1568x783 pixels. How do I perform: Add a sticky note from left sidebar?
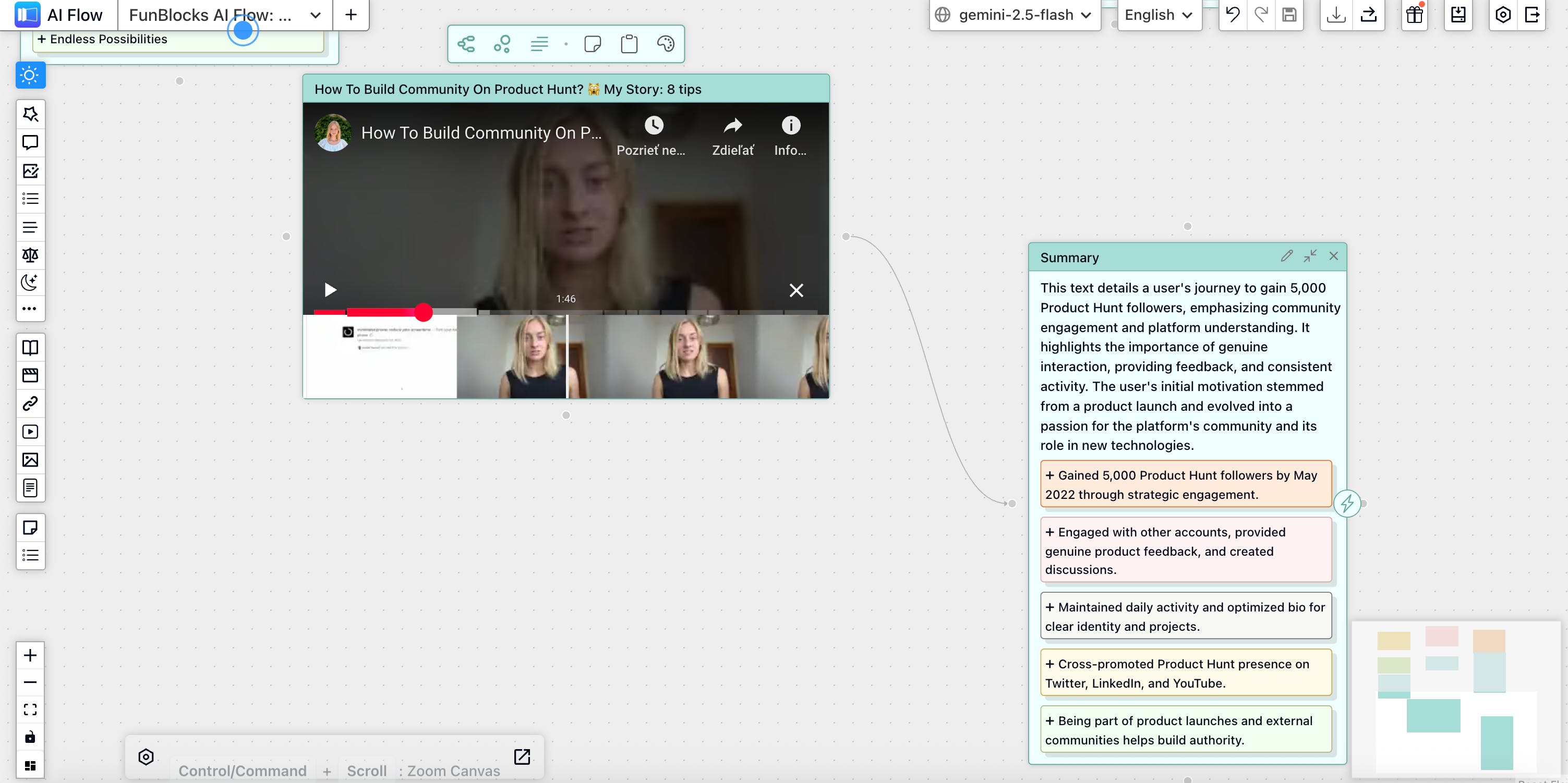click(30, 528)
